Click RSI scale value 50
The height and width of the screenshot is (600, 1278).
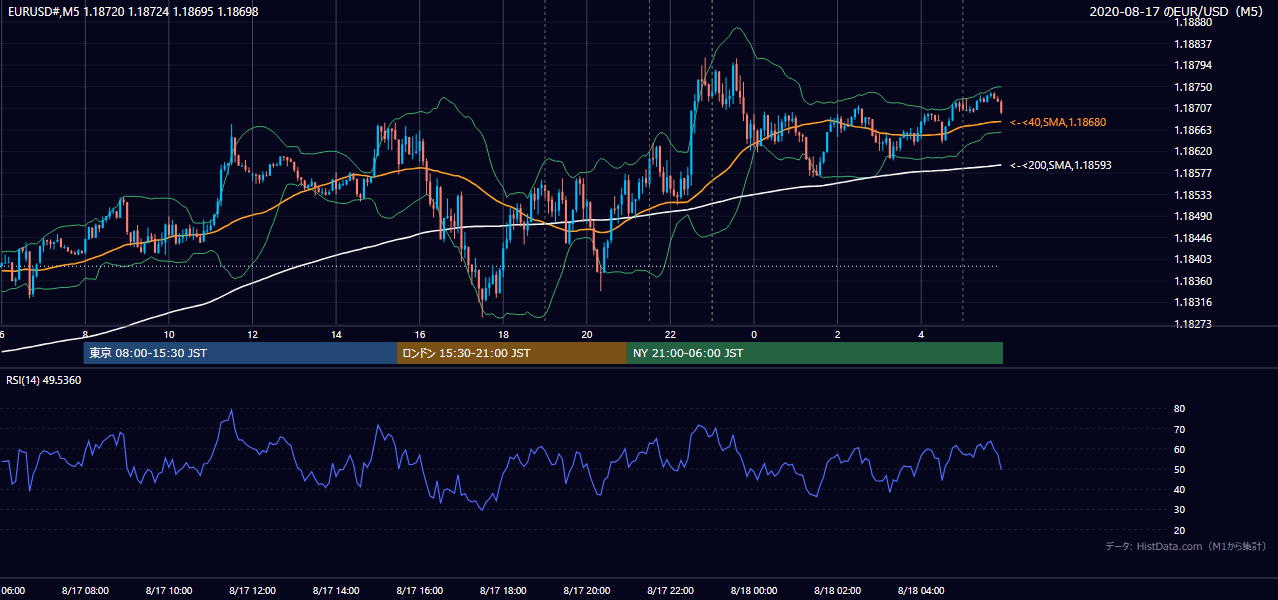pyautogui.click(x=1180, y=469)
